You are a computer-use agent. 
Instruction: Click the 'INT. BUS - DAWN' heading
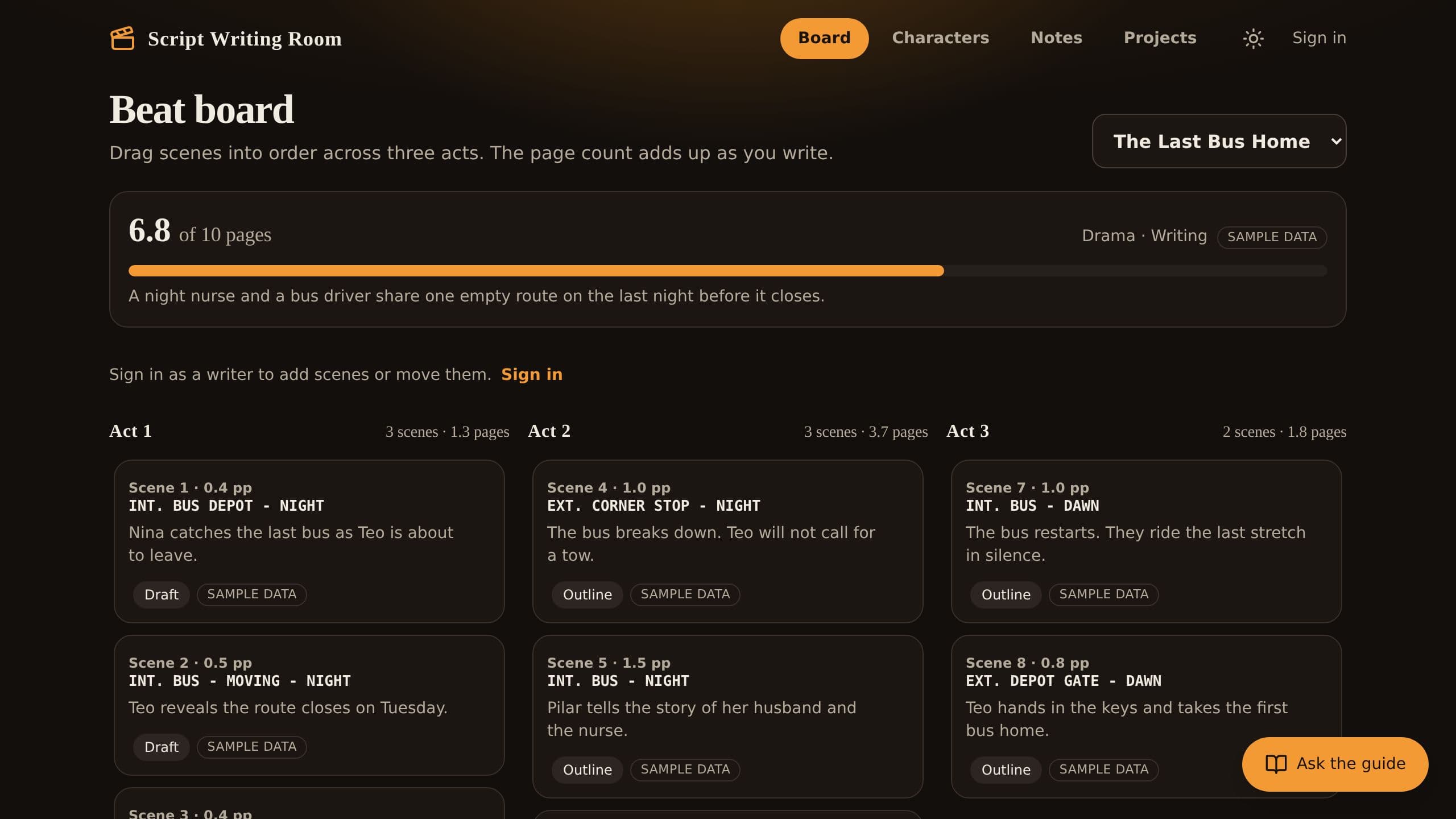click(1032, 506)
